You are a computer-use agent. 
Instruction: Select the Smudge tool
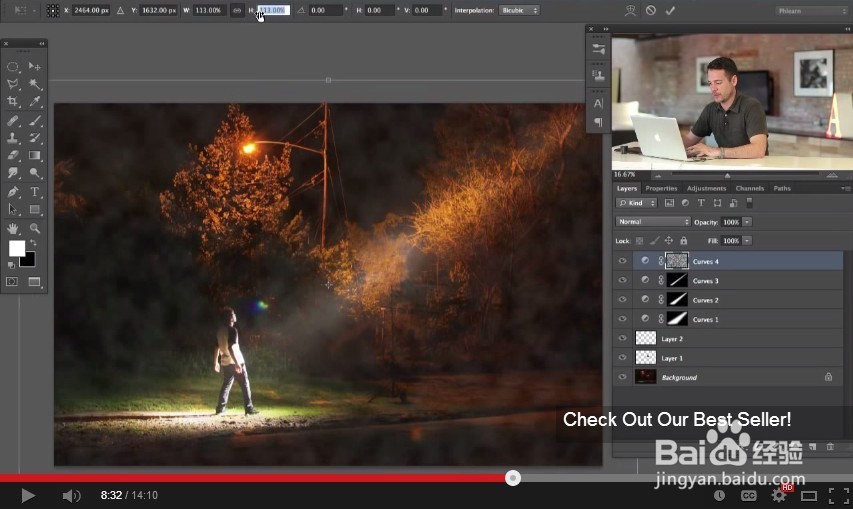(x=13, y=173)
